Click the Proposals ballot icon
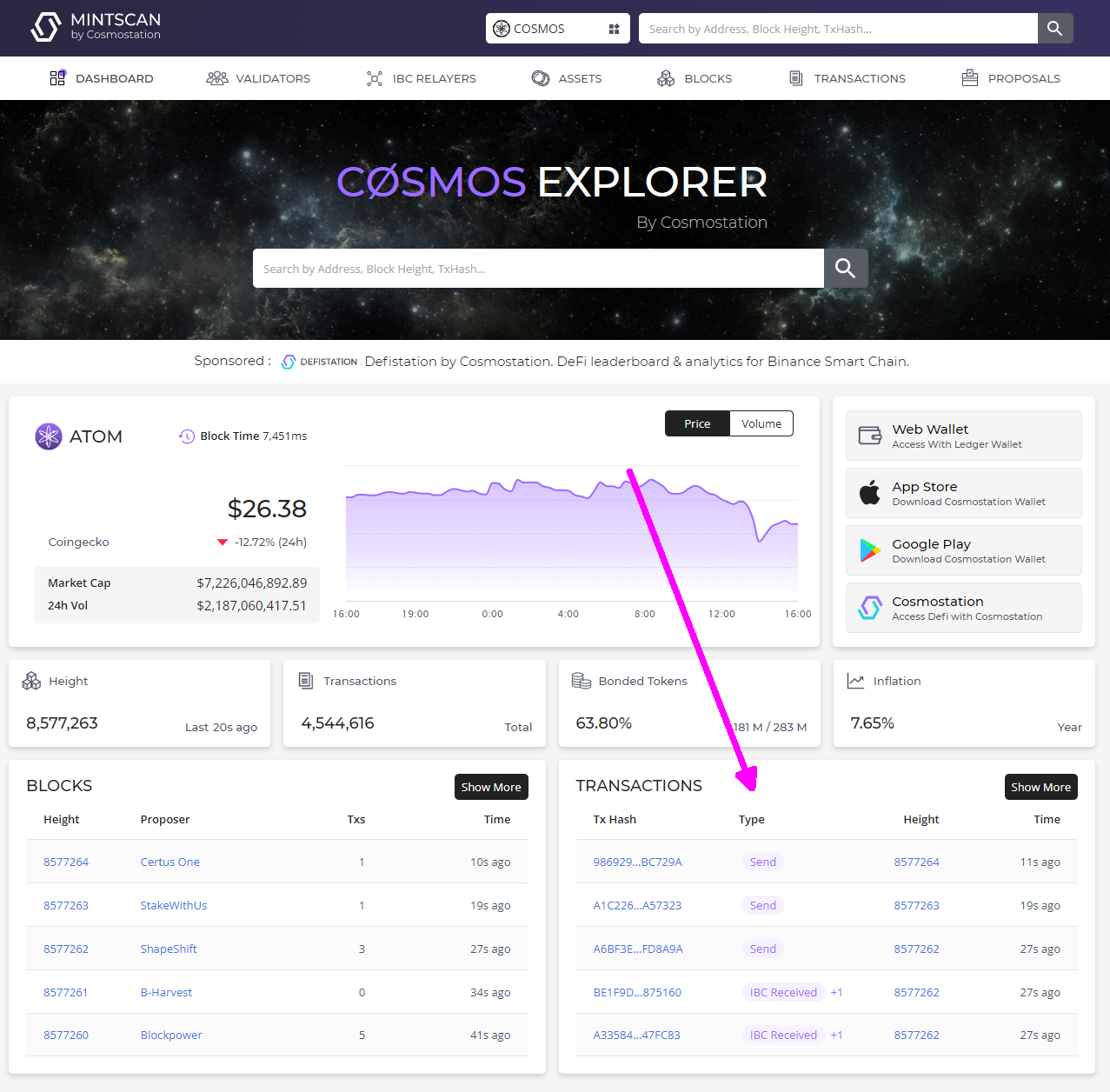 click(x=970, y=78)
